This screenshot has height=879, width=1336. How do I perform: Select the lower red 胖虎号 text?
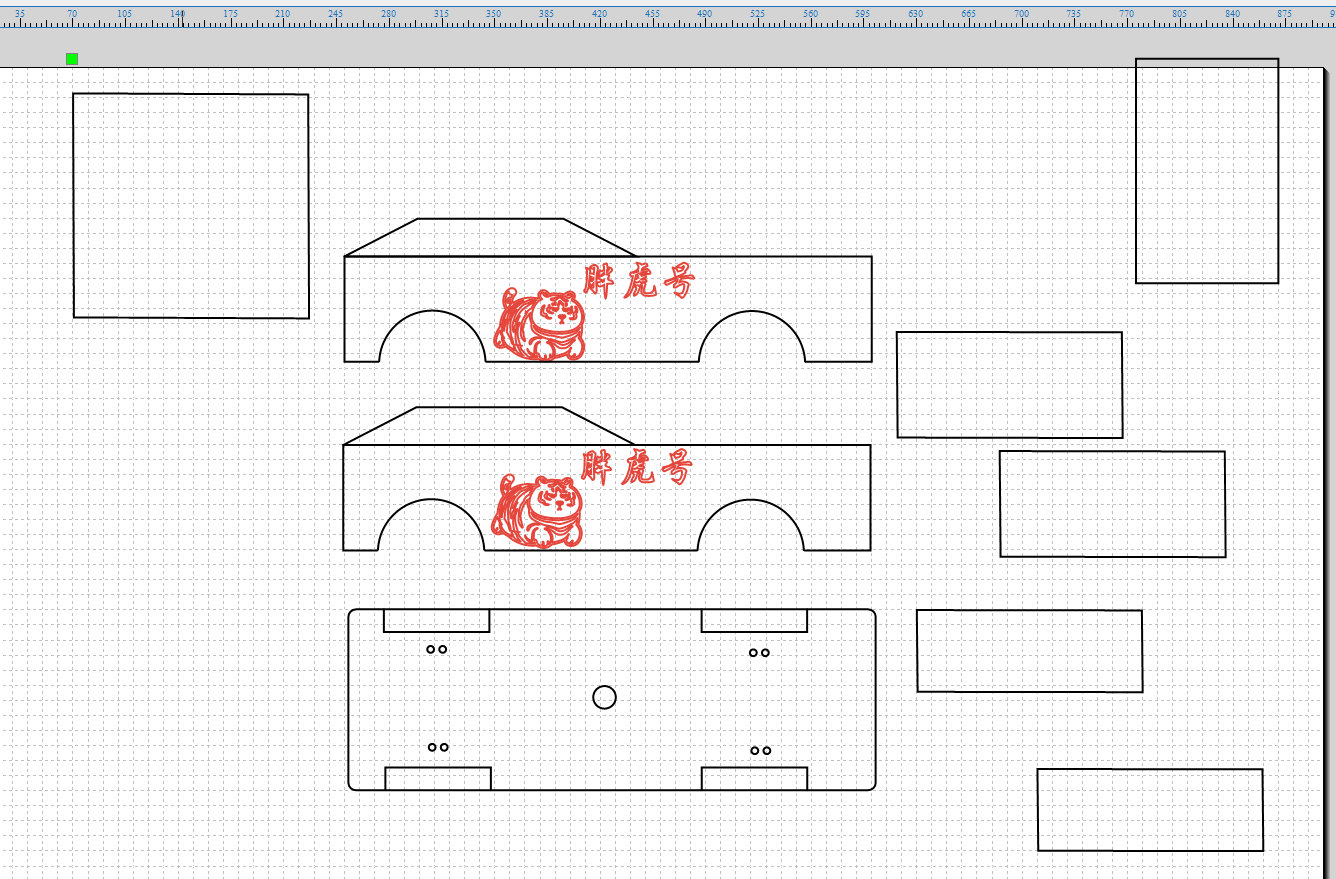pyautogui.click(x=636, y=467)
